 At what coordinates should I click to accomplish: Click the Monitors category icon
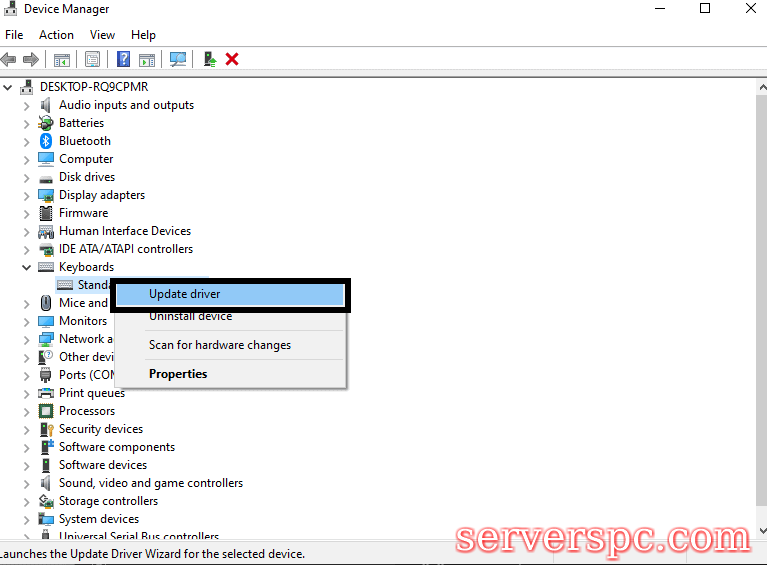point(46,321)
